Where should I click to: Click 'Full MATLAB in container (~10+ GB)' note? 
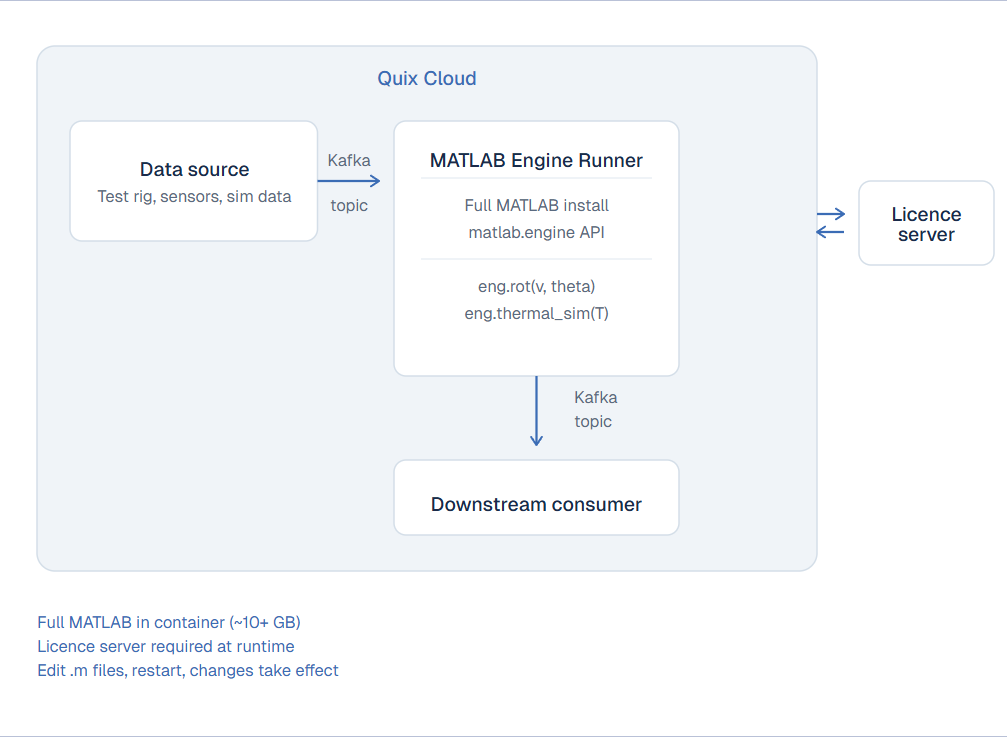click(x=169, y=623)
